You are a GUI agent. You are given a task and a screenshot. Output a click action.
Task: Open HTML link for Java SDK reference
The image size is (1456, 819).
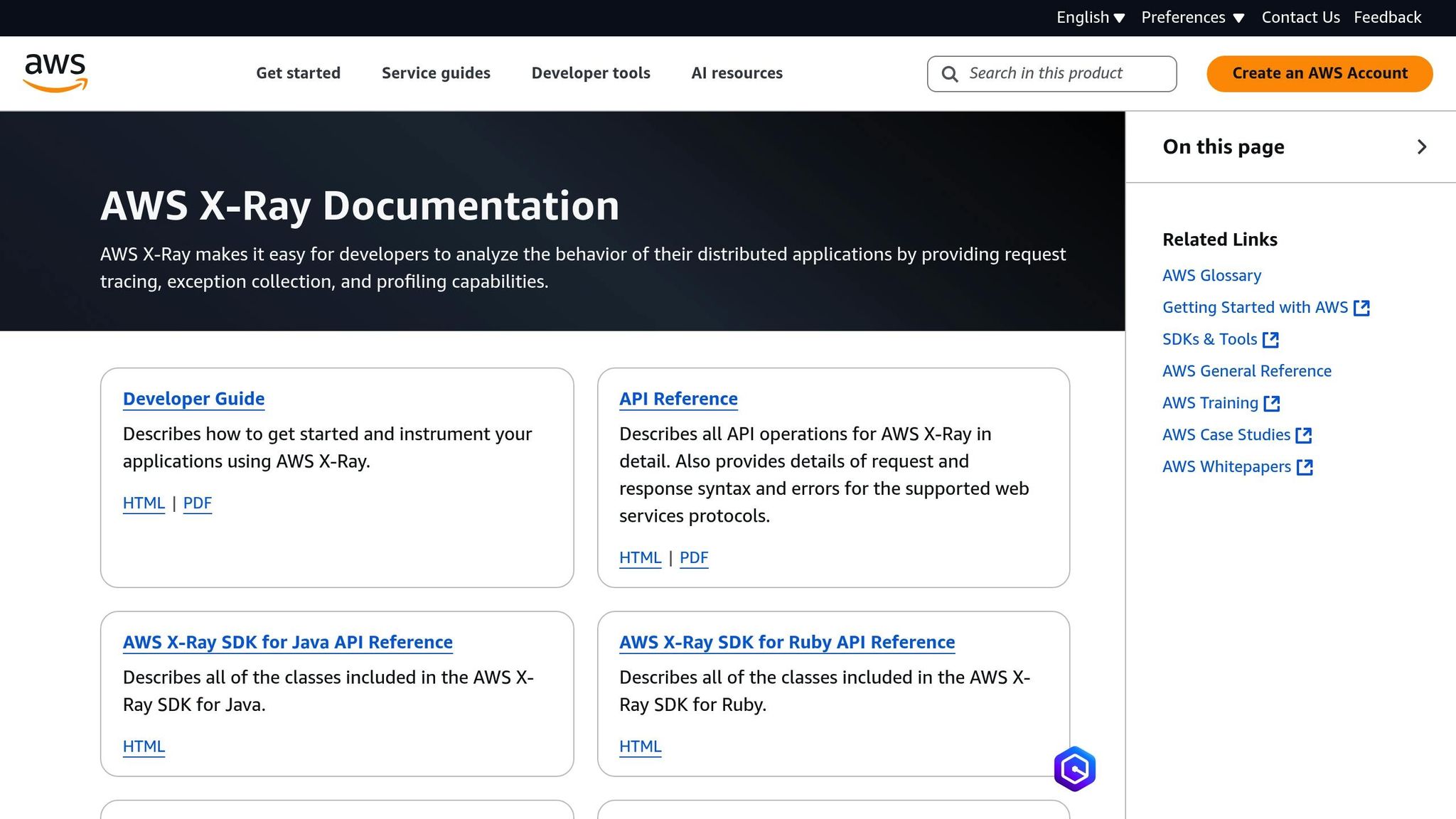tap(144, 746)
